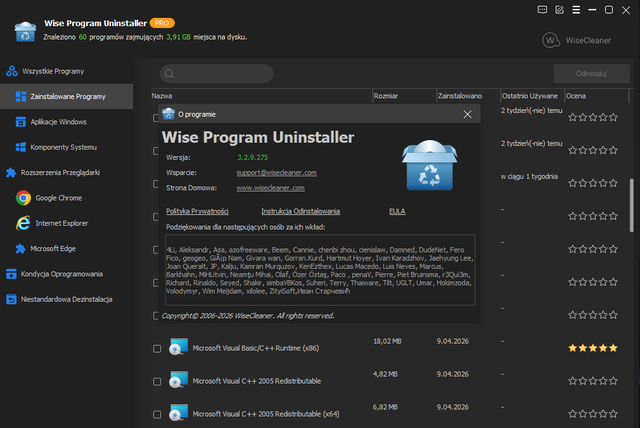The height and width of the screenshot is (428, 640).
Task: Click the 3,91 GB disk space value
Action: click(178, 37)
